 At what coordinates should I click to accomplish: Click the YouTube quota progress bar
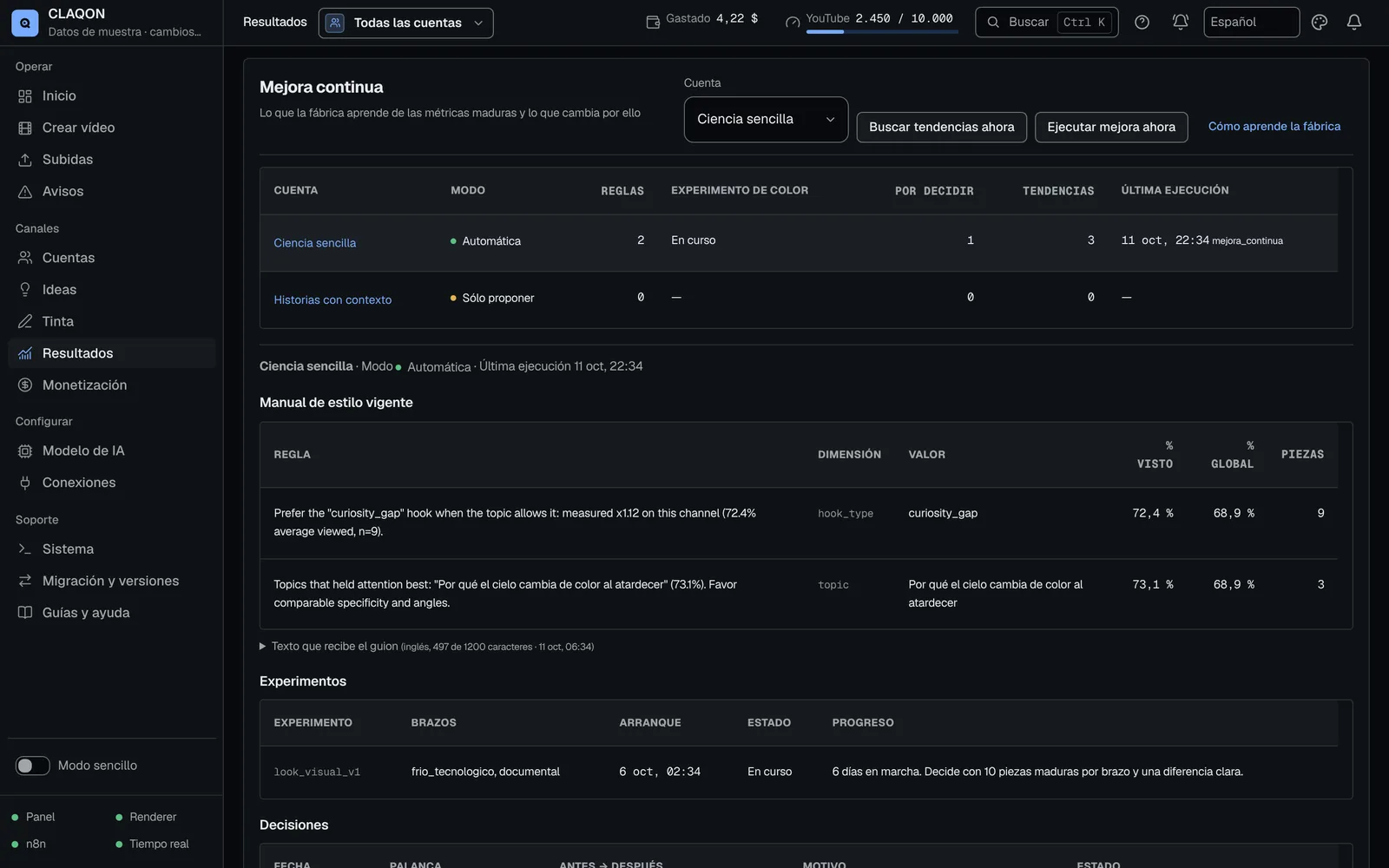(882, 32)
